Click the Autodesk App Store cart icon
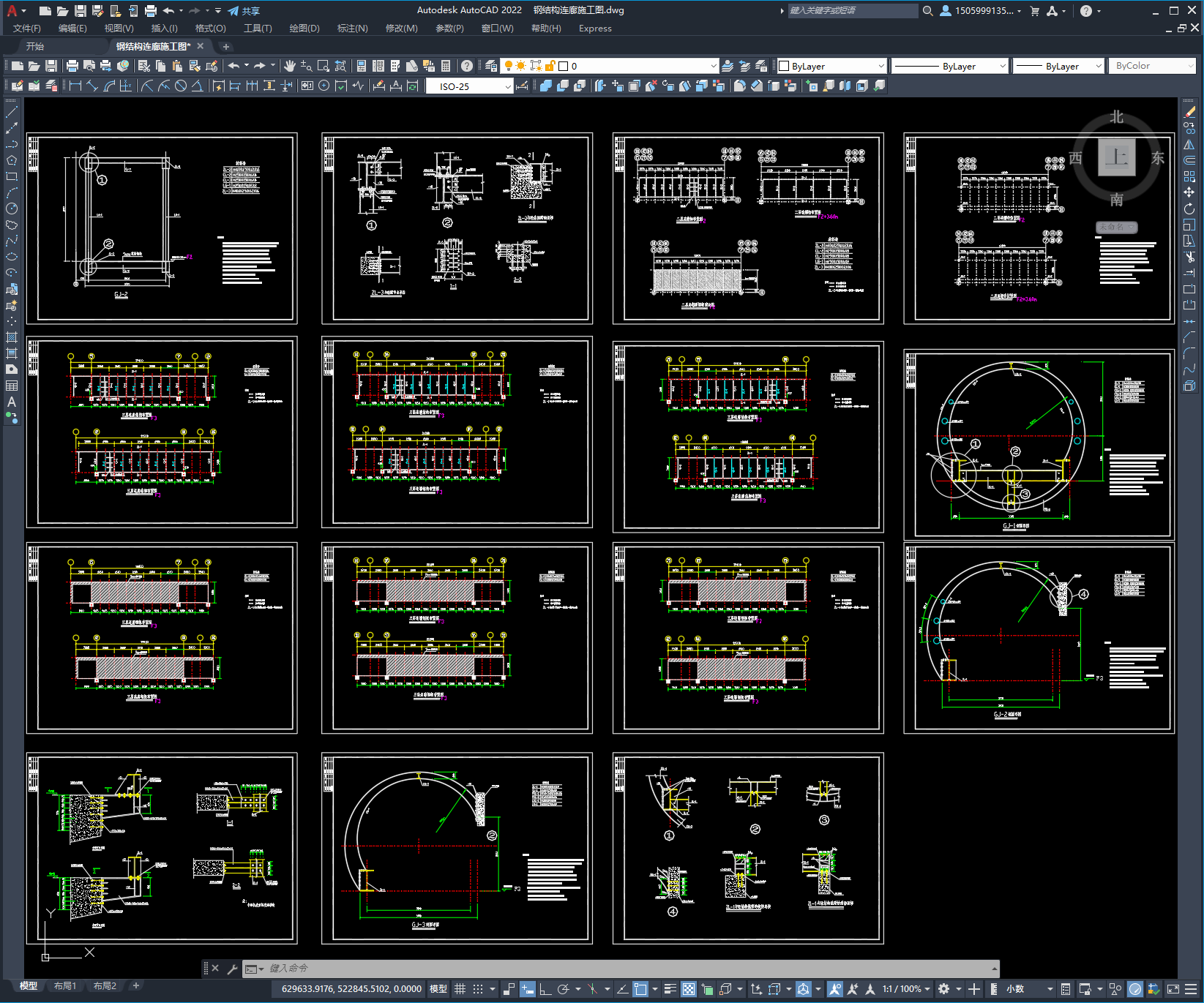 (x=1034, y=11)
